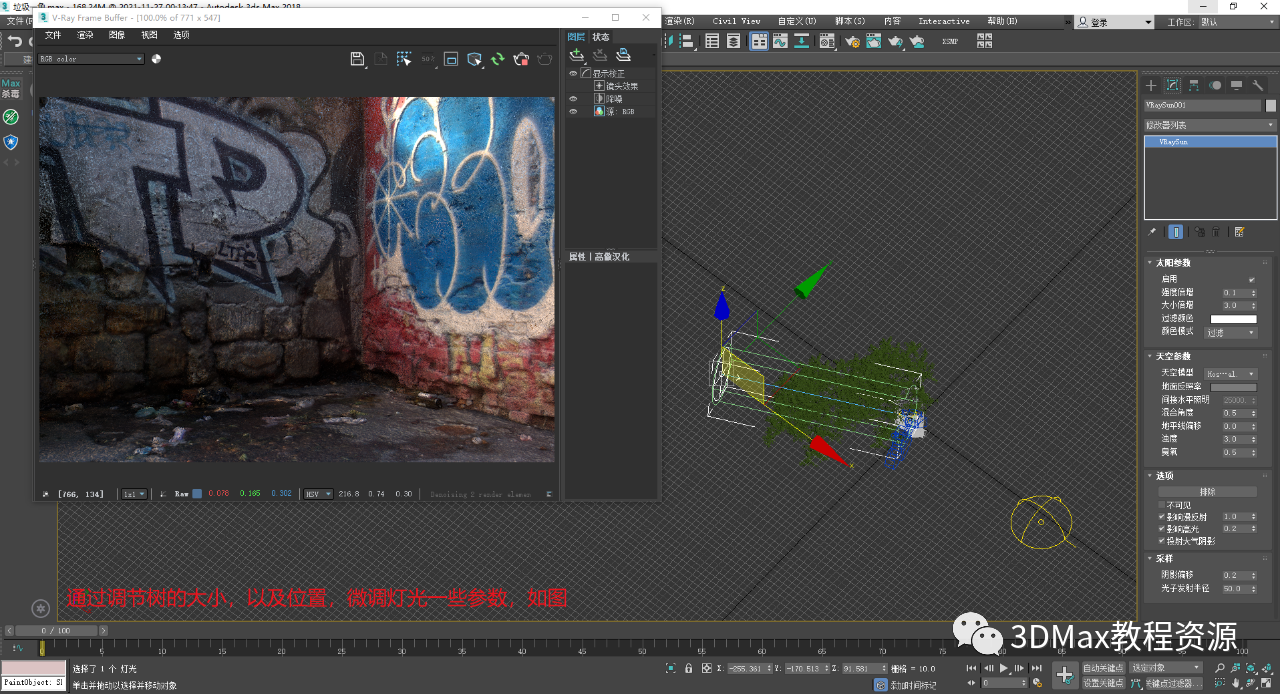Image resolution: width=1280 pixels, height=694 pixels.
Task: Click the green swap A/B arrows icon
Action: click(498, 59)
